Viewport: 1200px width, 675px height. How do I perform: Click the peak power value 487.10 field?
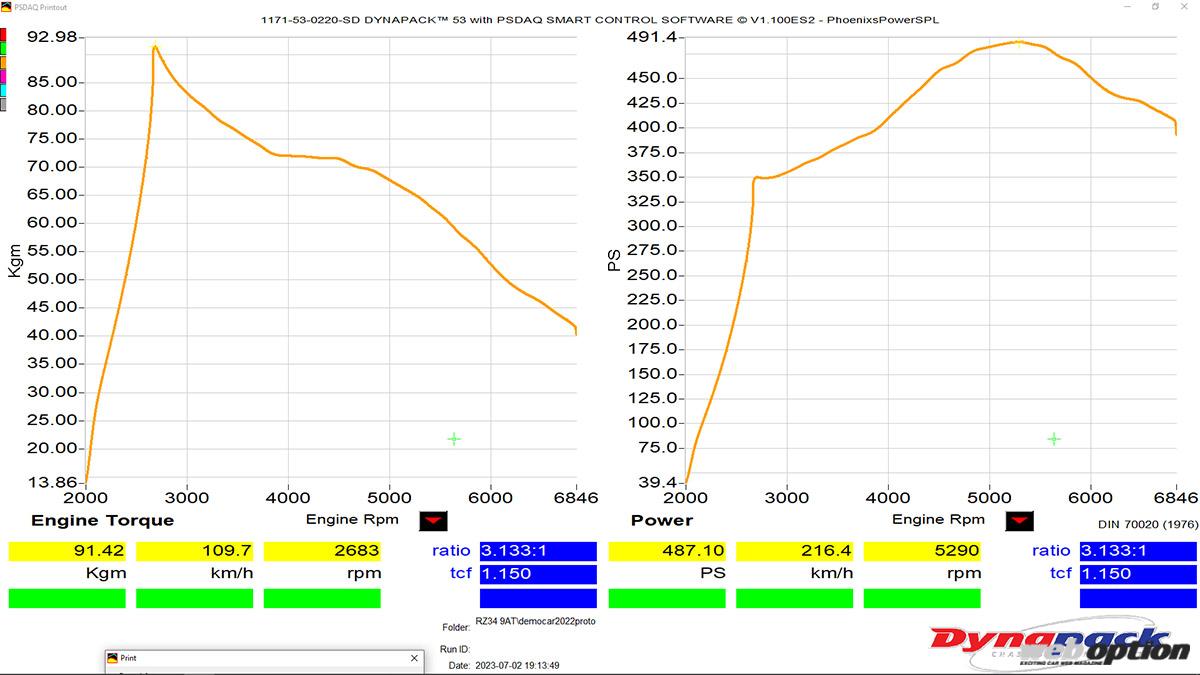(667, 551)
